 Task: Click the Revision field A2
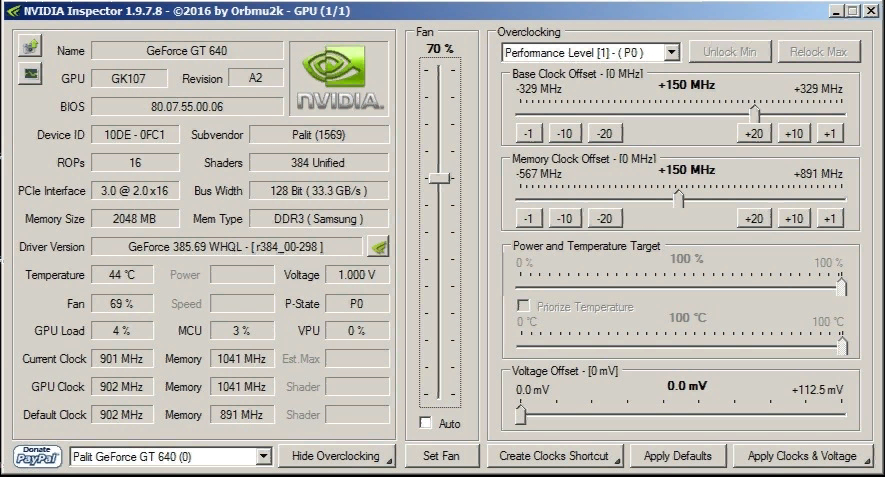click(x=256, y=78)
